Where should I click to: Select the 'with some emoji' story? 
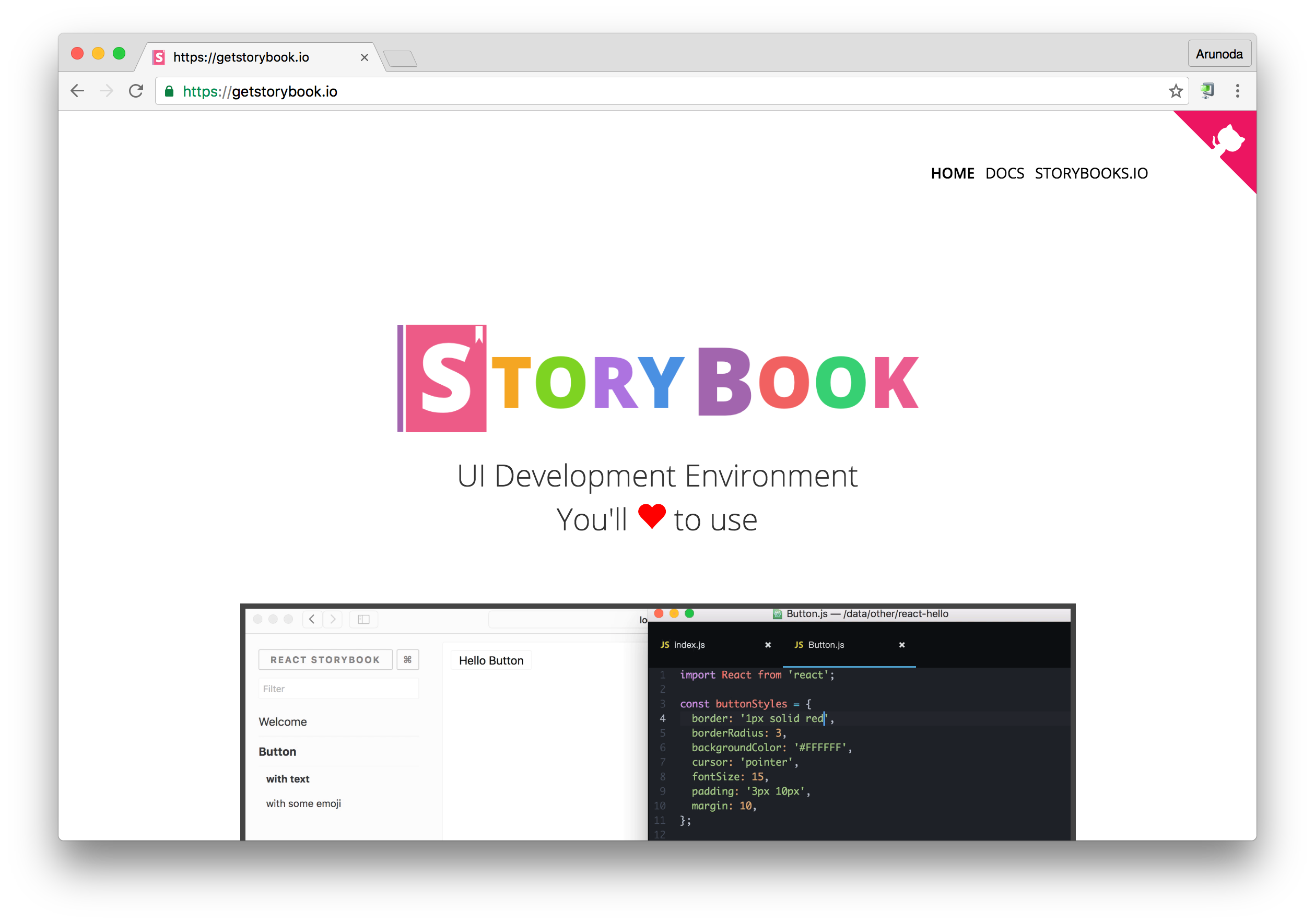(x=303, y=803)
